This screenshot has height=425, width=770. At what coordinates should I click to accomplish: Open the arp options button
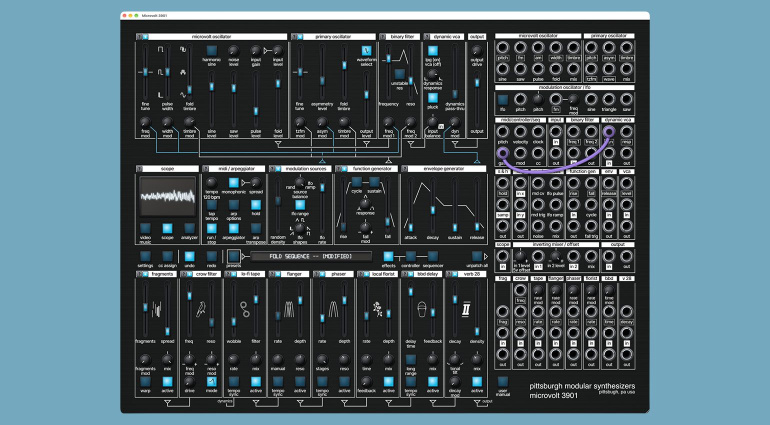coord(234,205)
